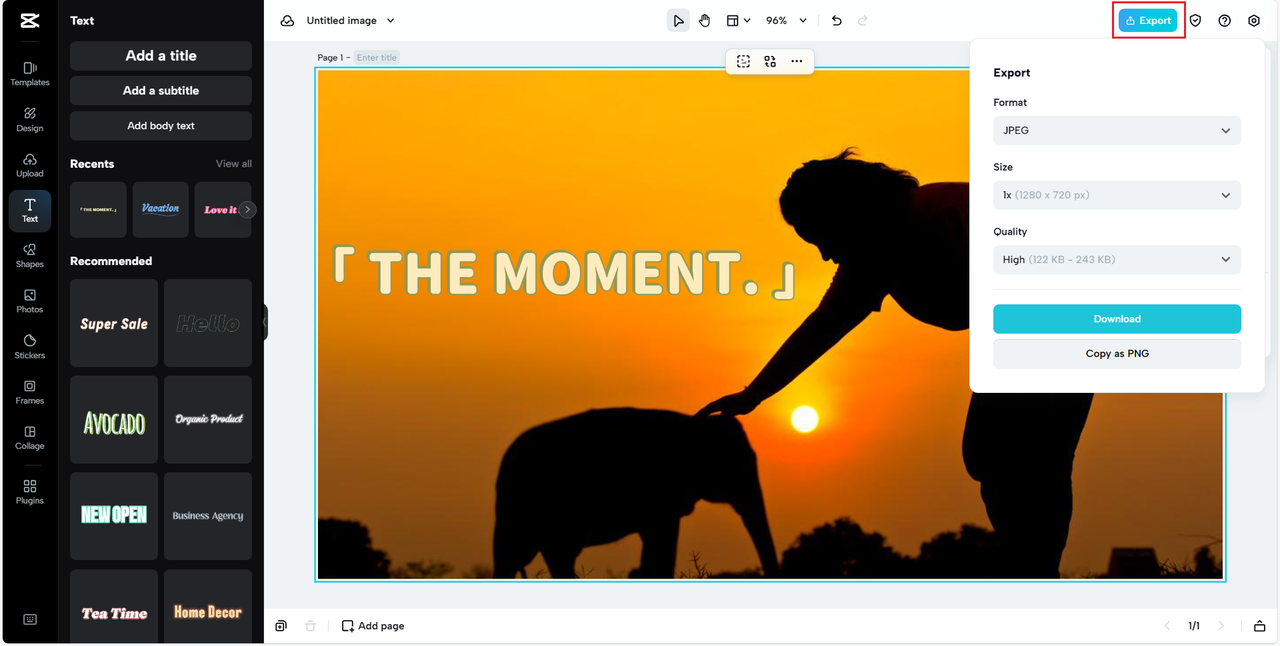Click Add a title button
The height and width of the screenshot is (646, 1280).
tap(161, 56)
